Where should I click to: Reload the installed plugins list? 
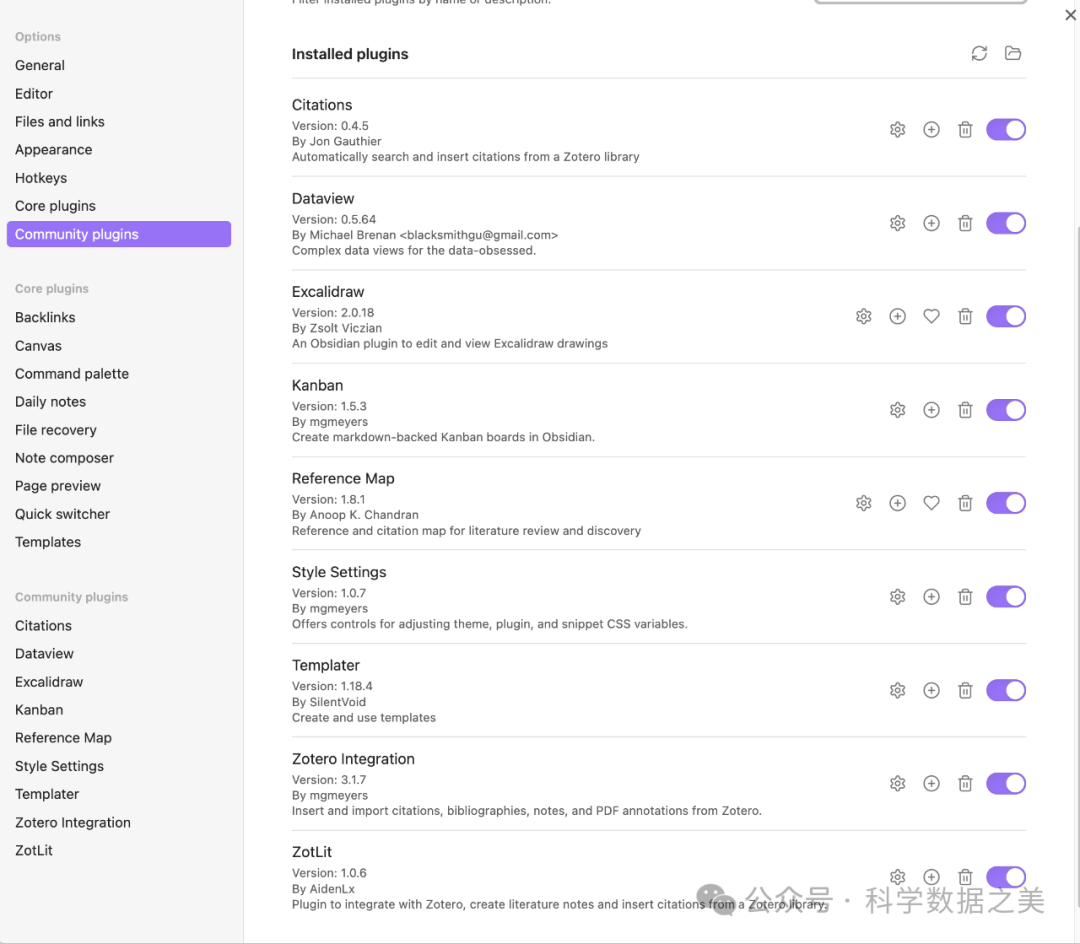coord(979,54)
